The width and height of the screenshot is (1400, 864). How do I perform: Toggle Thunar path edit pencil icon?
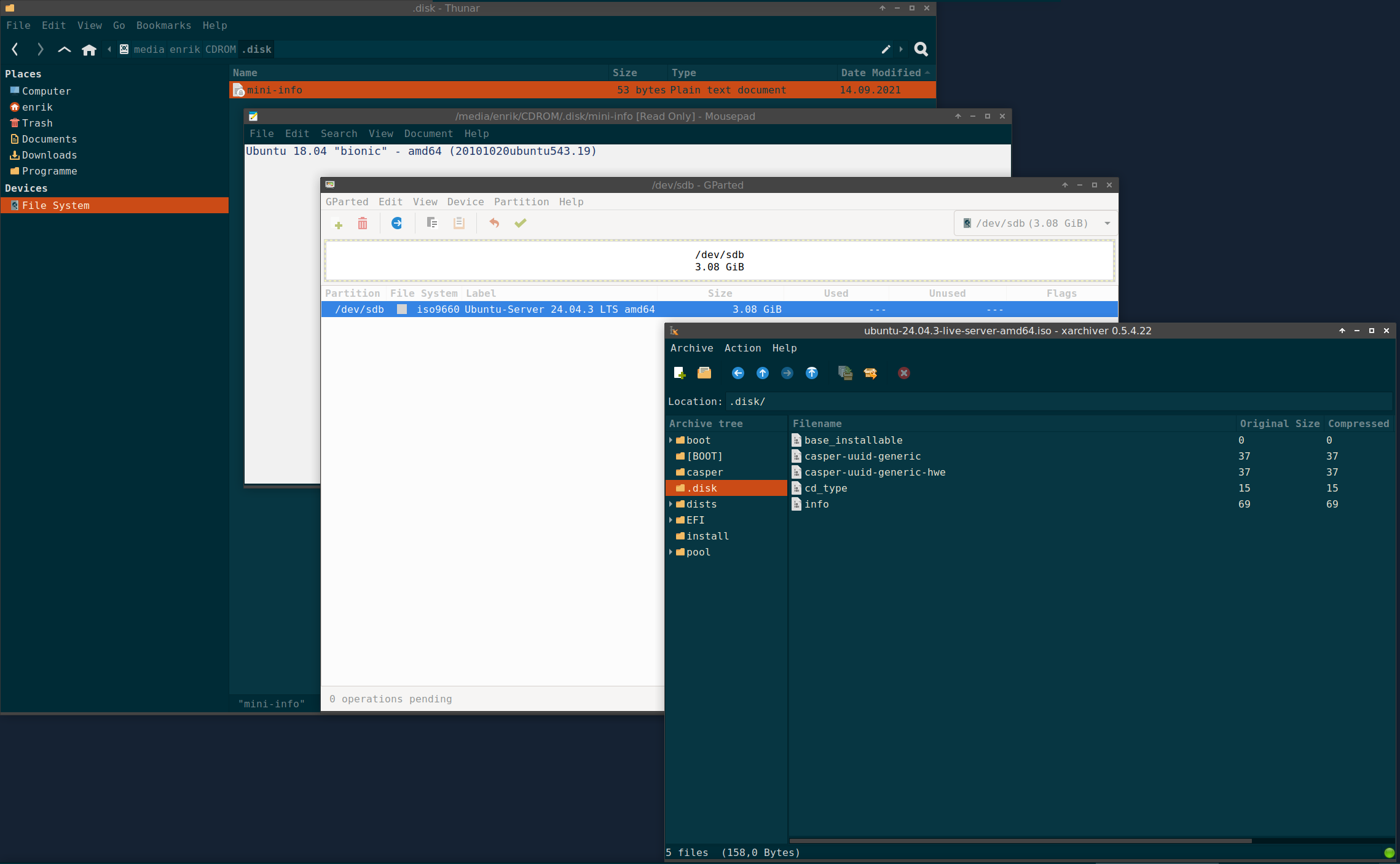coord(886,49)
